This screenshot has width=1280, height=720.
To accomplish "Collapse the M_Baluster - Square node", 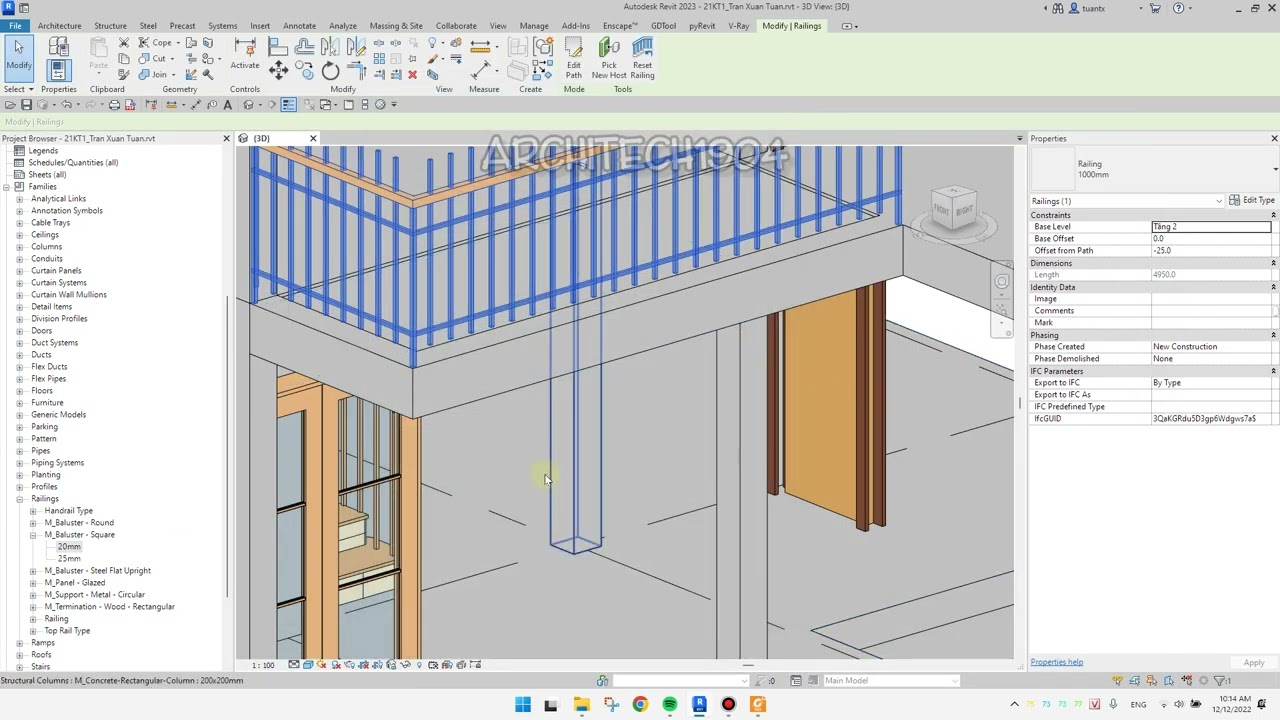I will (x=33, y=535).
